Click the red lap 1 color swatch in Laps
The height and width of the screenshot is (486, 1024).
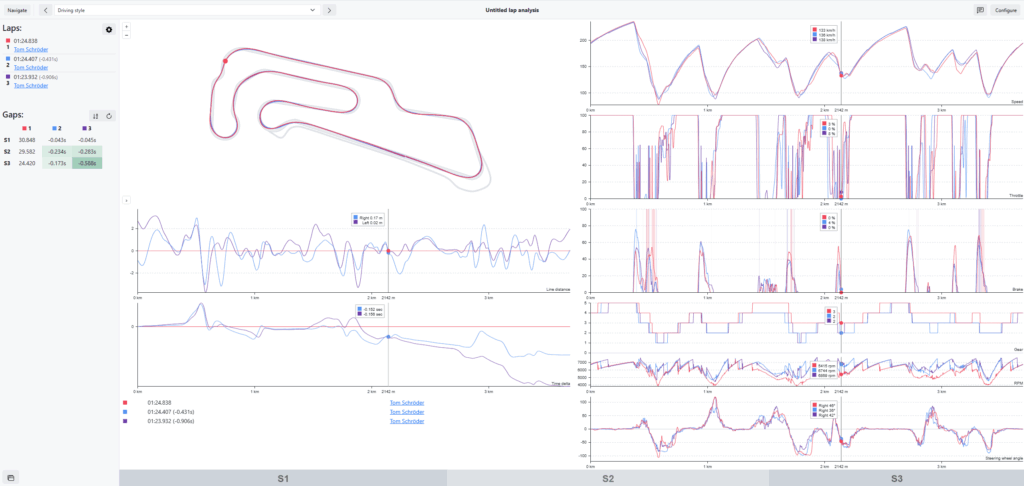8,41
